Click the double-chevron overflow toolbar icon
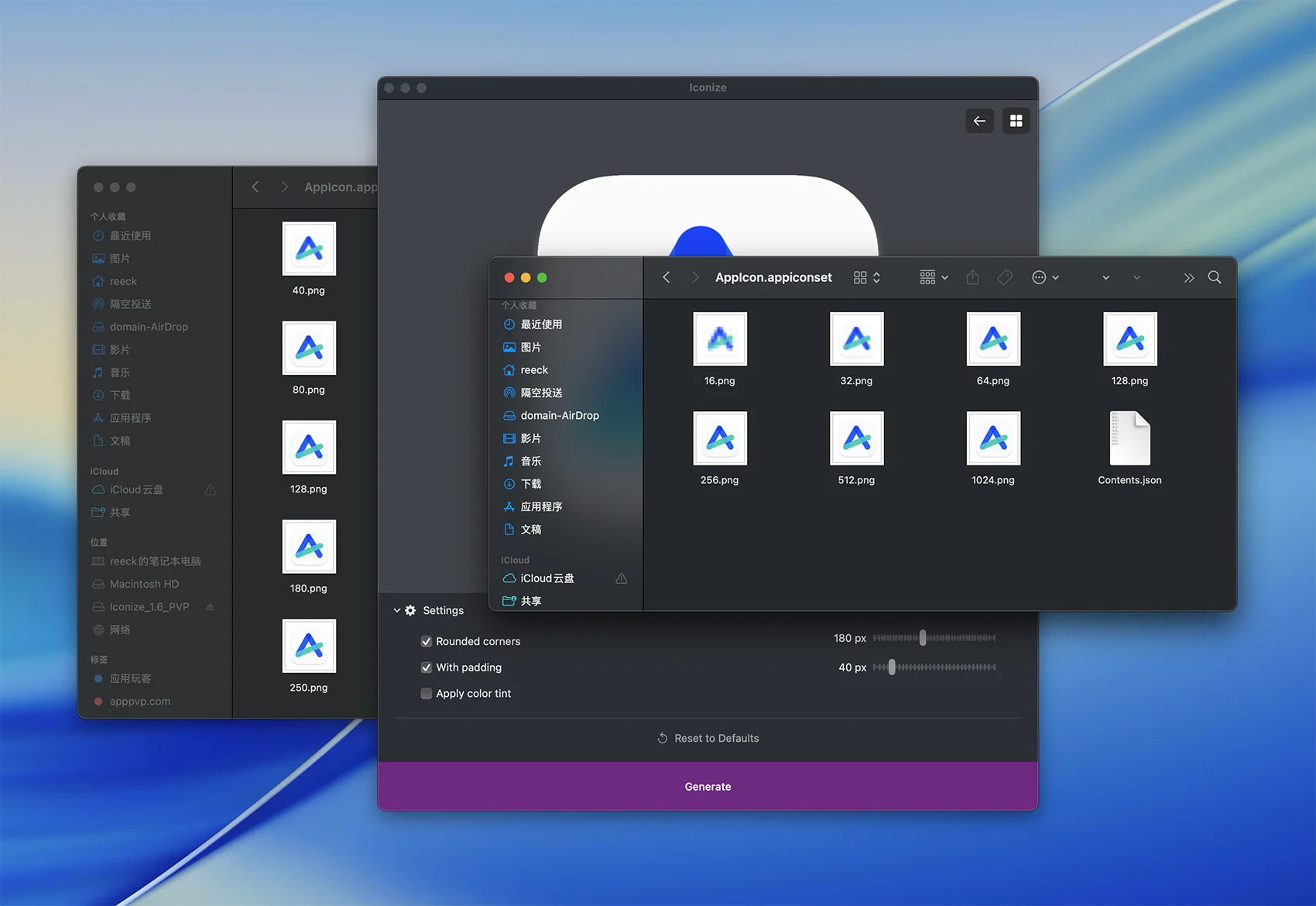The width and height of the screenshot is (1316, 906). pos(1188,278)
